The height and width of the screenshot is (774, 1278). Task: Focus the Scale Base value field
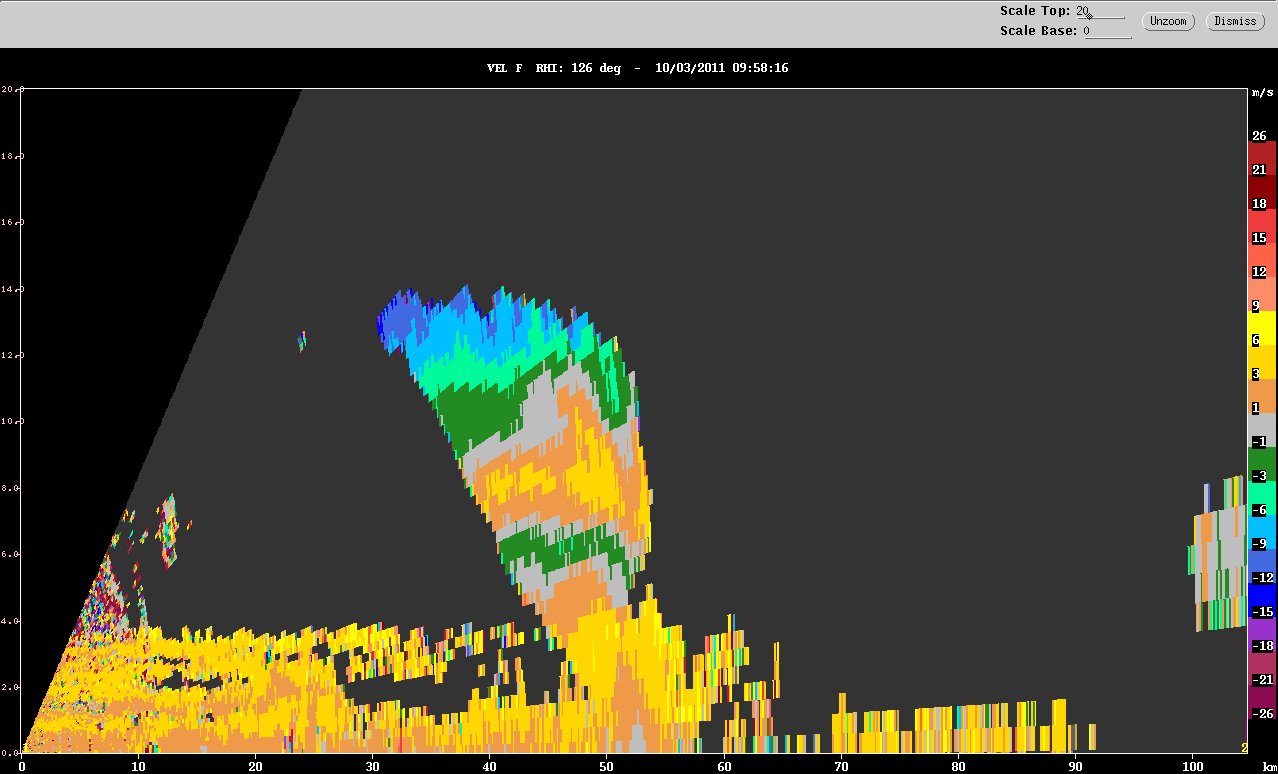point(1107,30)
